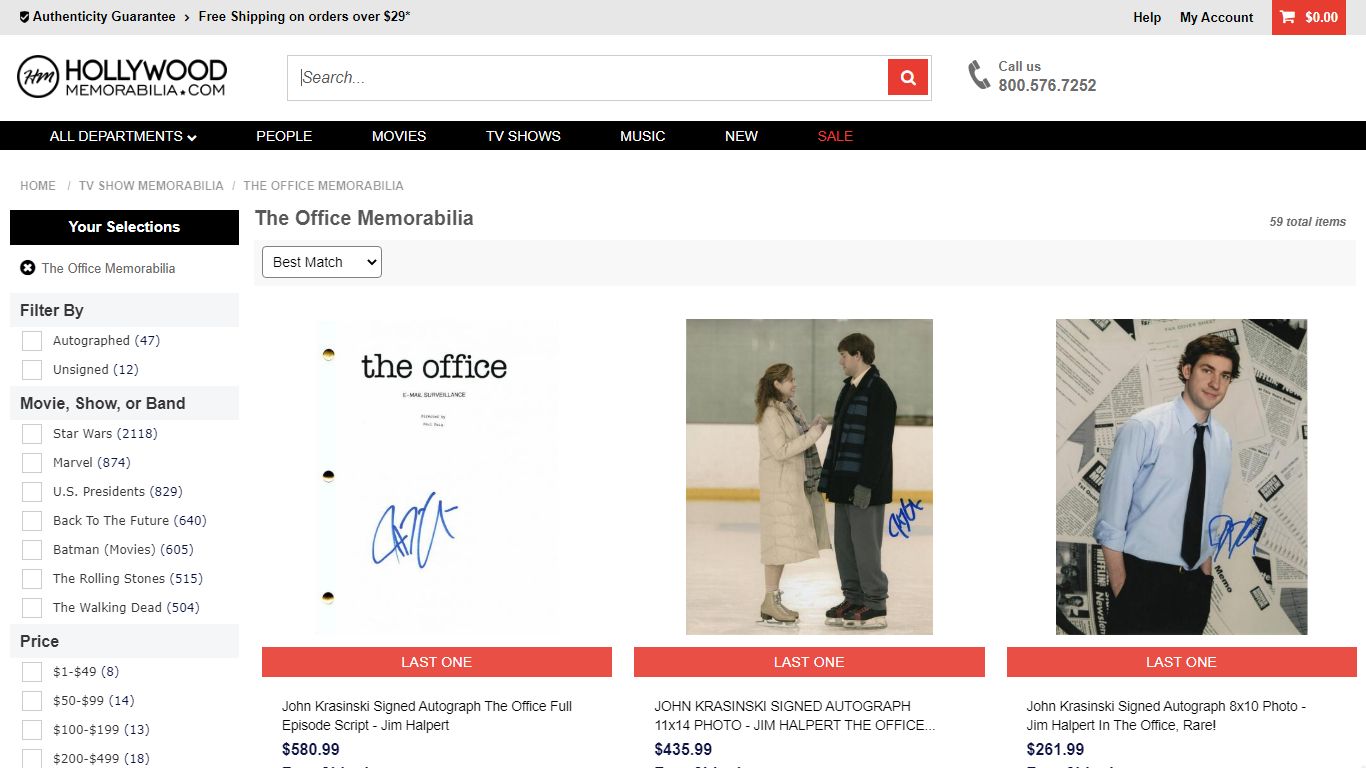
Task: Click LAST ONE banner under 8x10 photo
Action: [x=1181, y=662]
